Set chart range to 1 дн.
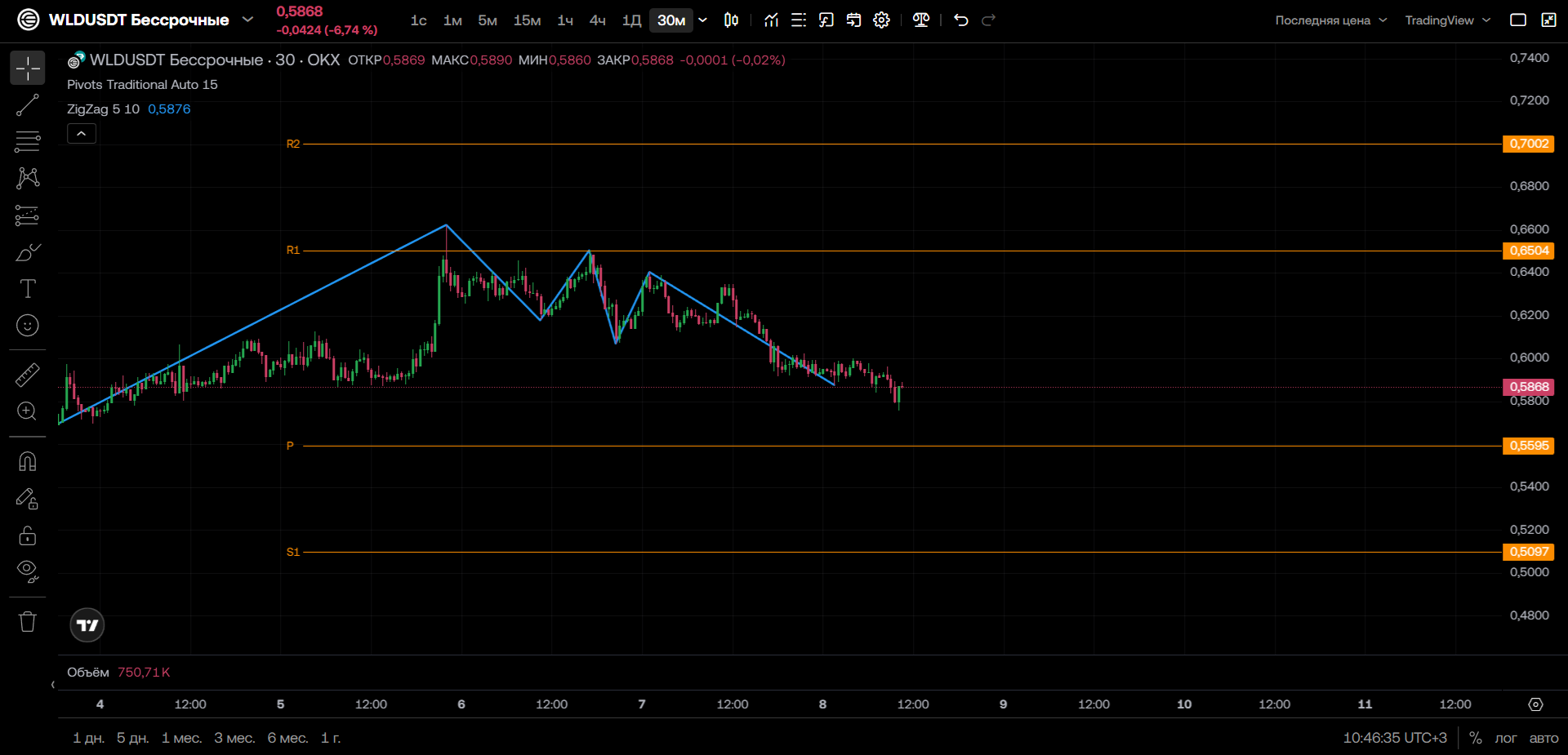This screenshot has width=1568, height=755. pyautogui.click(x=88, y=738)
